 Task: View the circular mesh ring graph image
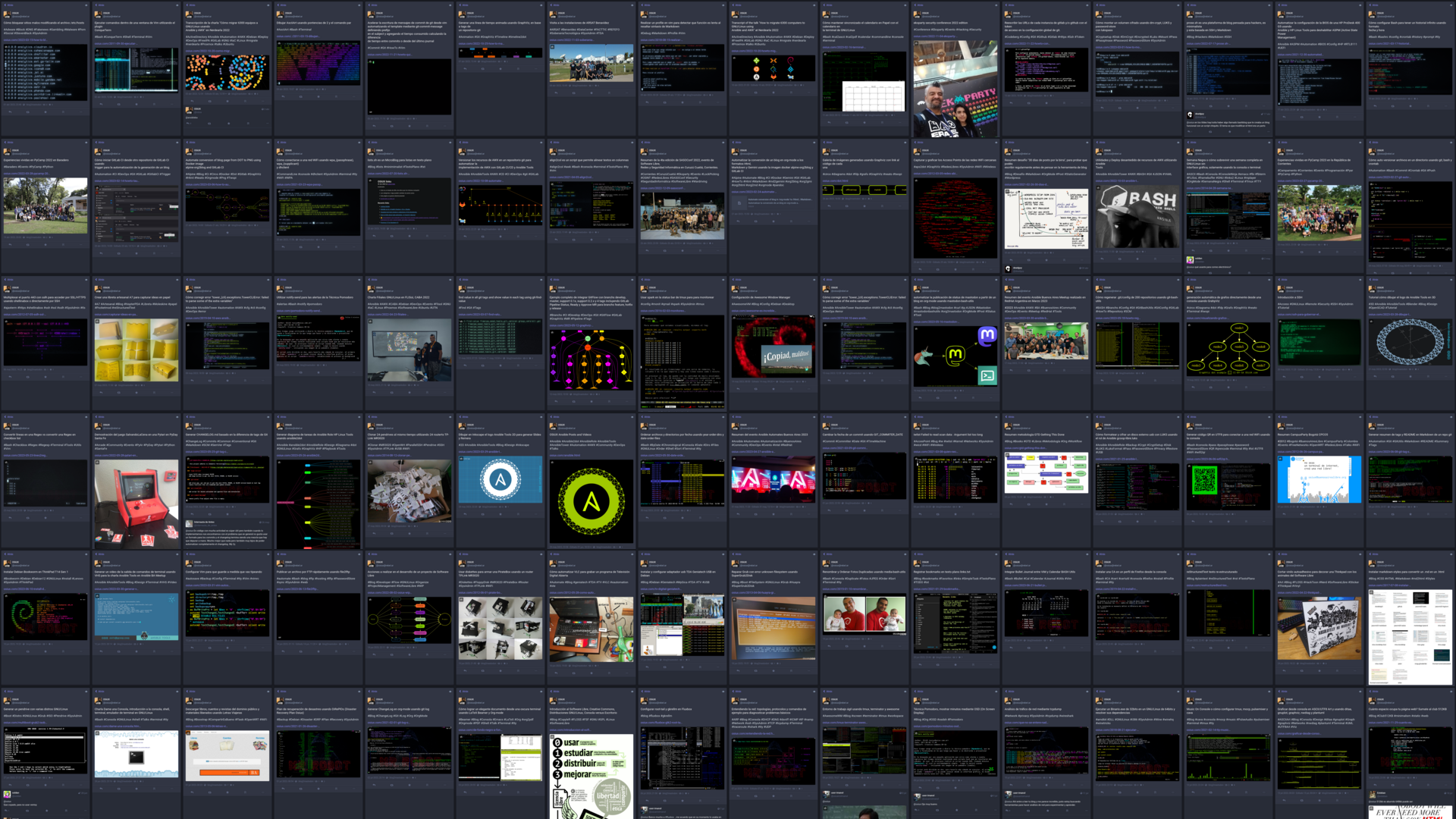coord(1410,342)
